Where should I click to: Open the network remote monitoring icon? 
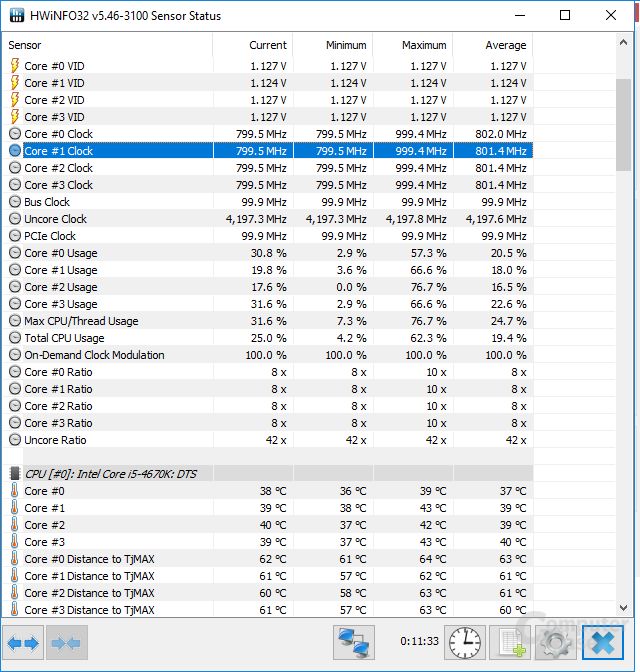pos(354,642)
